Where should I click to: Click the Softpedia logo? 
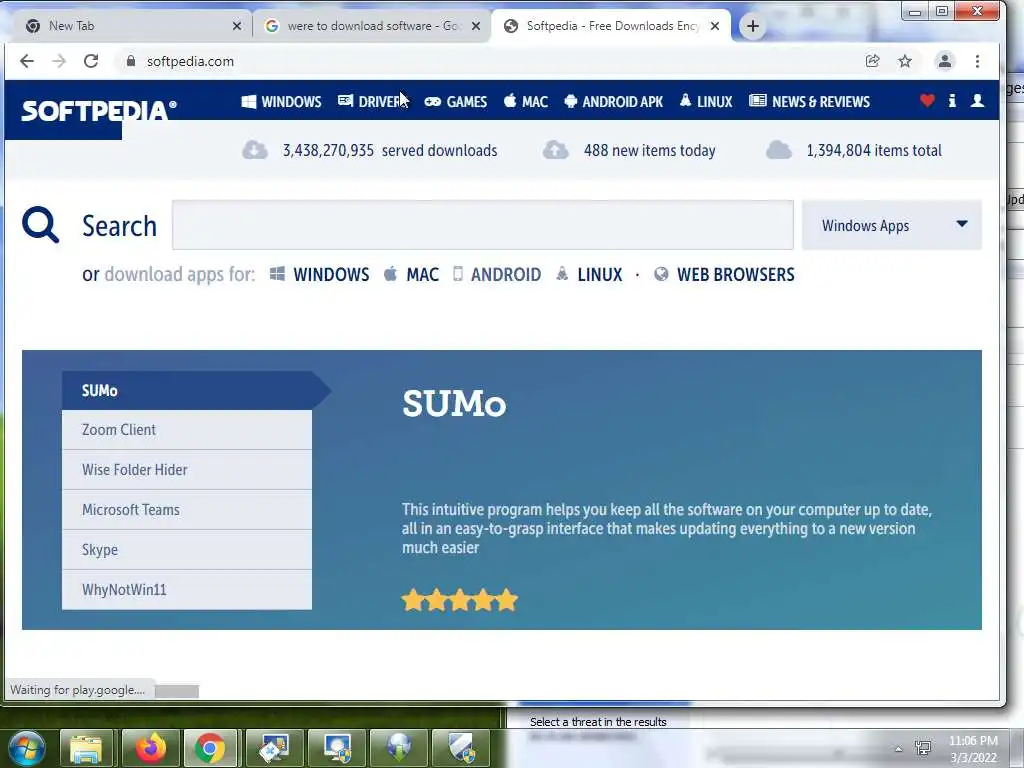99,110
